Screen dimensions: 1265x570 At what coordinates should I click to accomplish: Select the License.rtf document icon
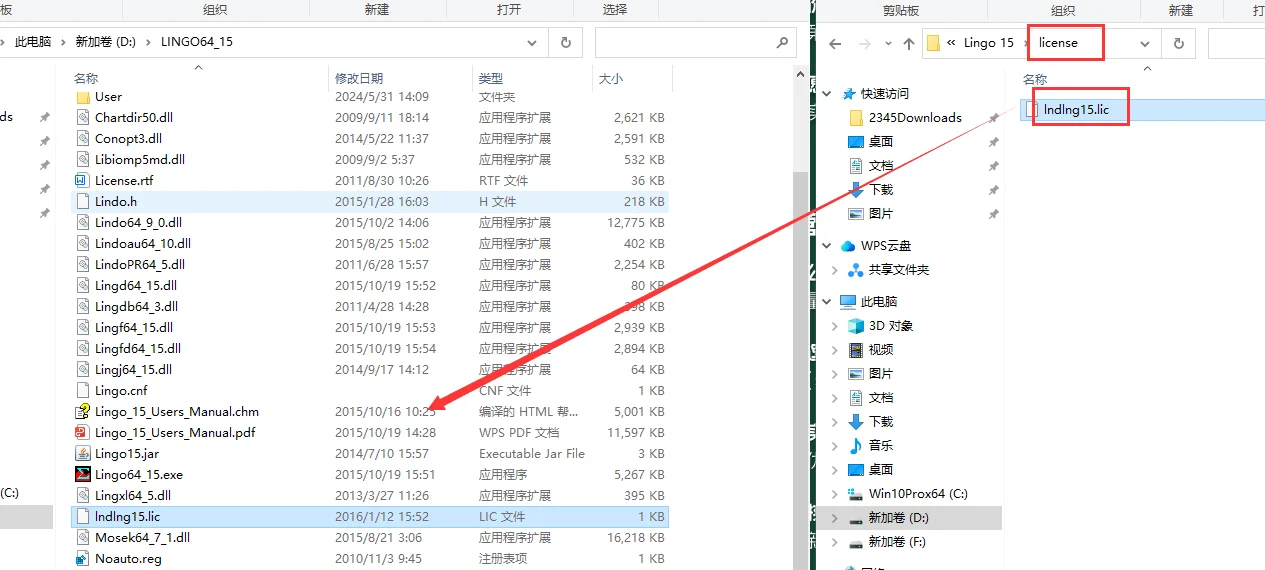point(83,181)
